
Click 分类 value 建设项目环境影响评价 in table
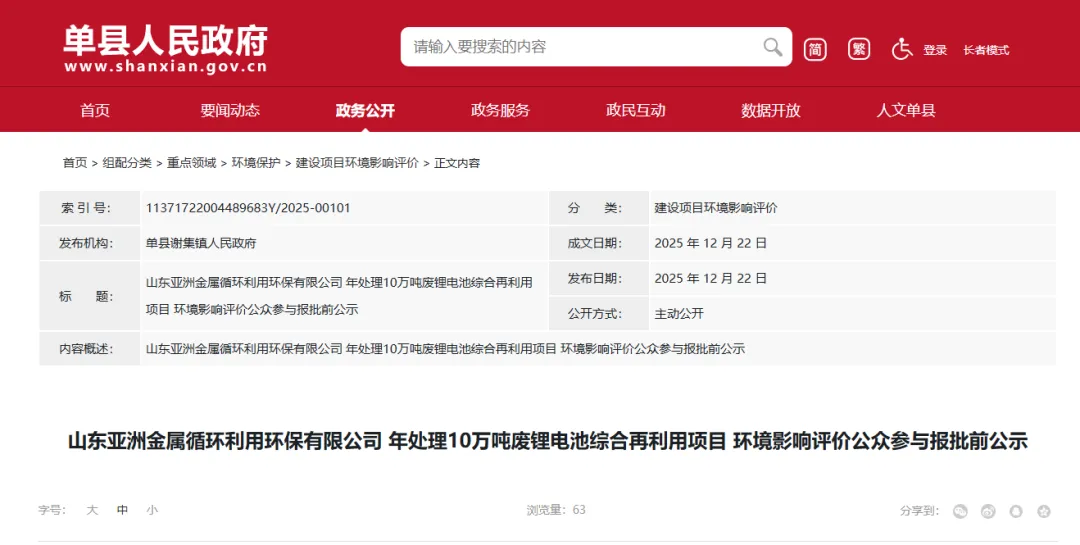[x=716, y=208]
